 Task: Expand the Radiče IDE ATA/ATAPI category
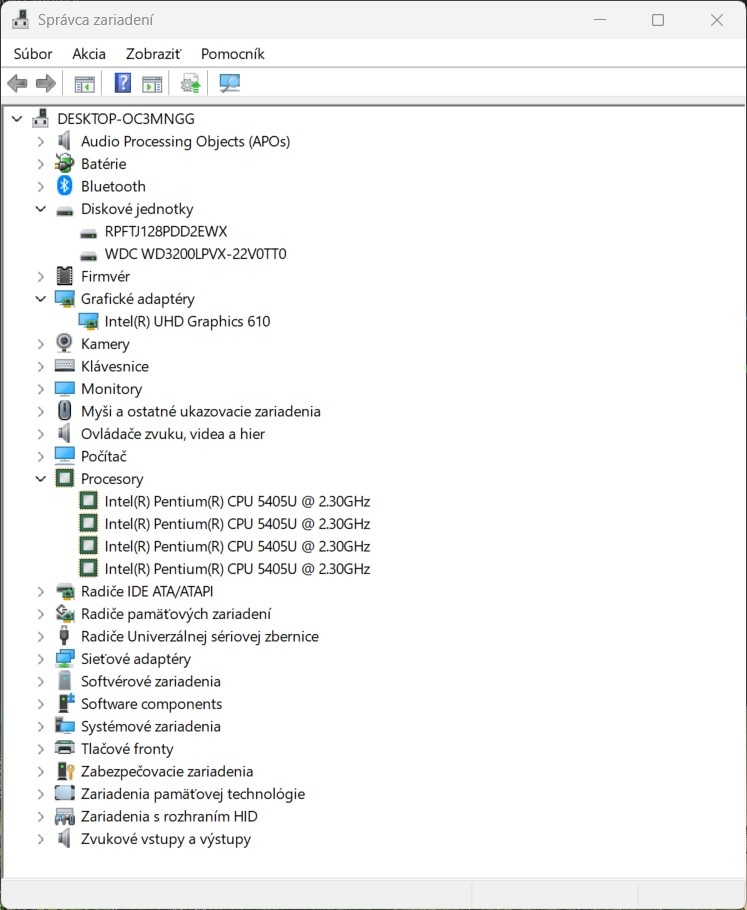[x=41, y=591]
